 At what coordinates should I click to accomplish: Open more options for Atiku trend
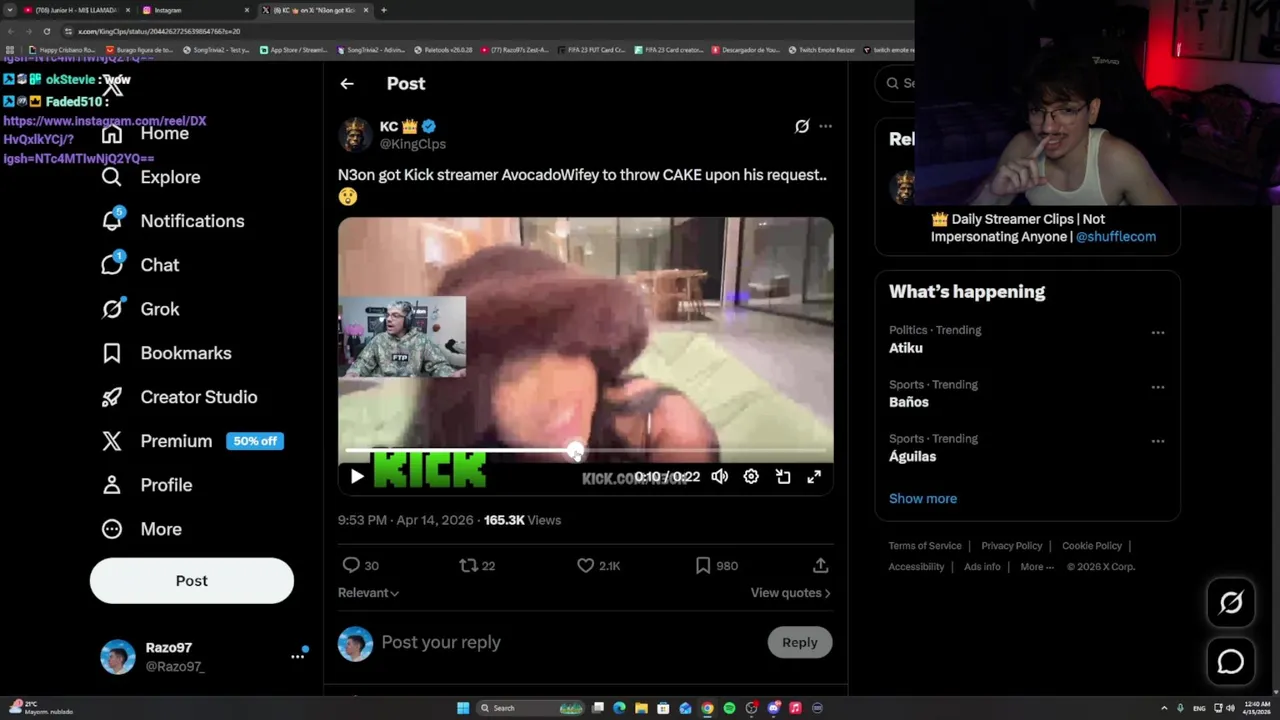click(x=1158, y=333)
